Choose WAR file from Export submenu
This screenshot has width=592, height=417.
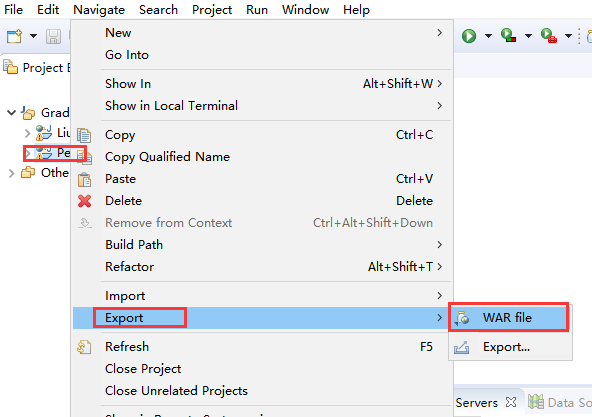(509, 318)
